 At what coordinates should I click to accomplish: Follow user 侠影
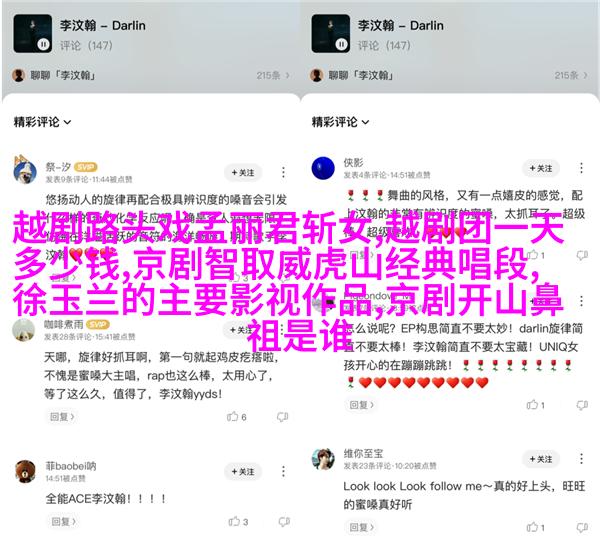point(541,168)
